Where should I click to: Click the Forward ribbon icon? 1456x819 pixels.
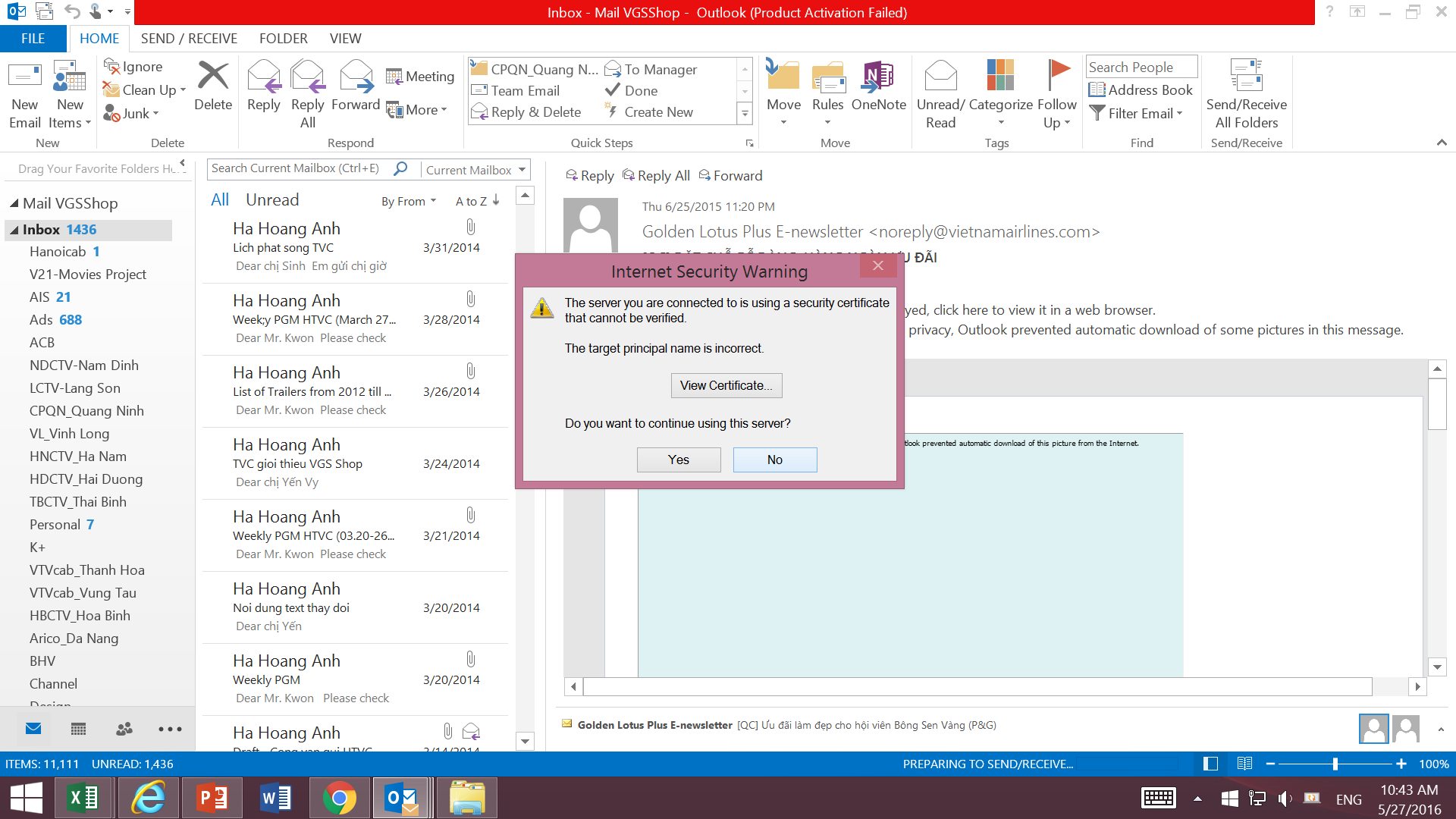tap(356, 85)
